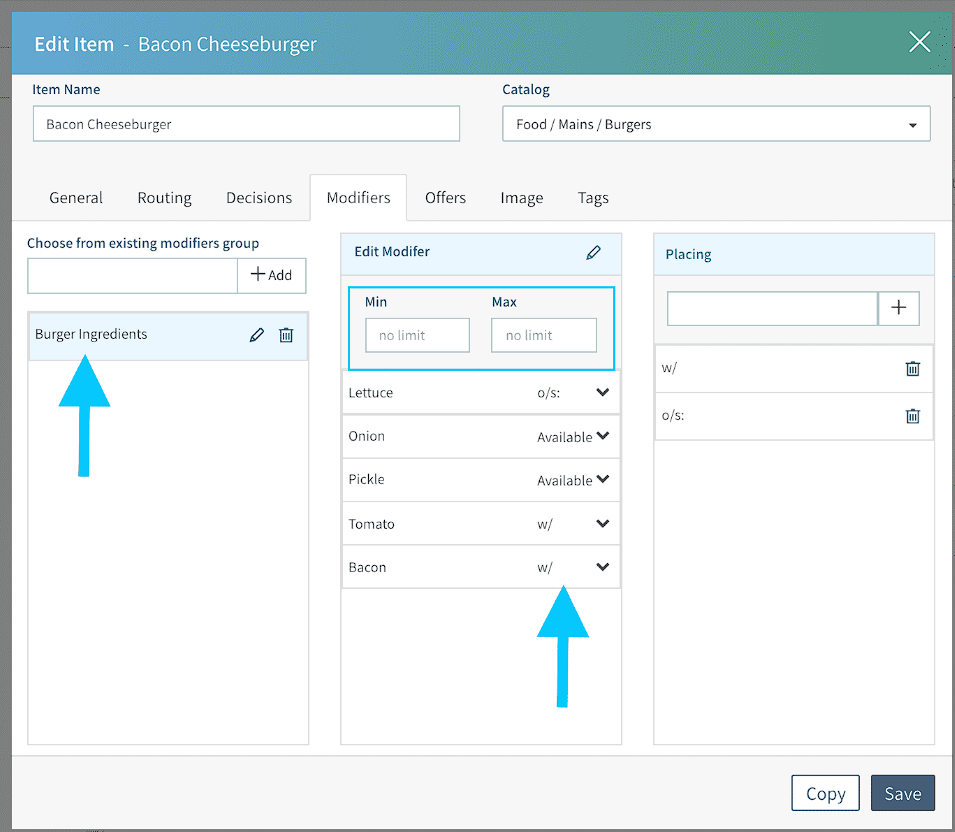Expand the Tomato placing dropdown

click(602, 524)
